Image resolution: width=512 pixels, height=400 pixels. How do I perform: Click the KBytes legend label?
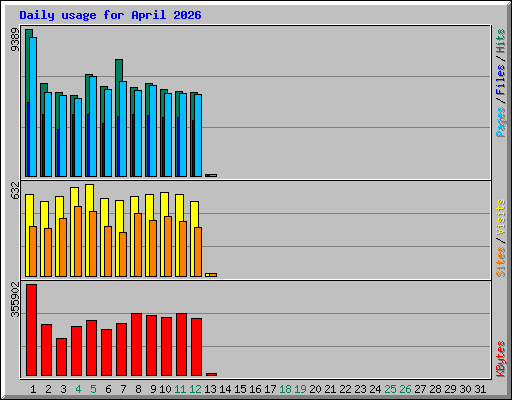click(501, 359)
